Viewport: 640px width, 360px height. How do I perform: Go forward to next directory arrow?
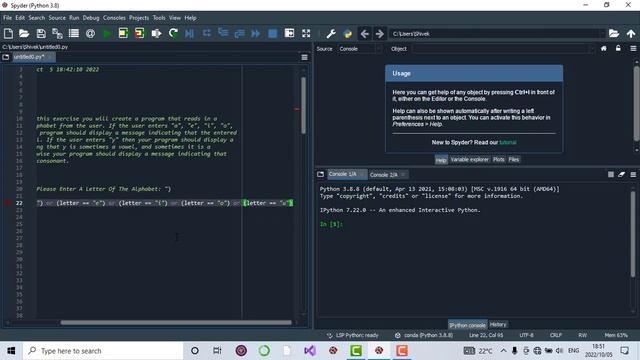tap(380, 33)
